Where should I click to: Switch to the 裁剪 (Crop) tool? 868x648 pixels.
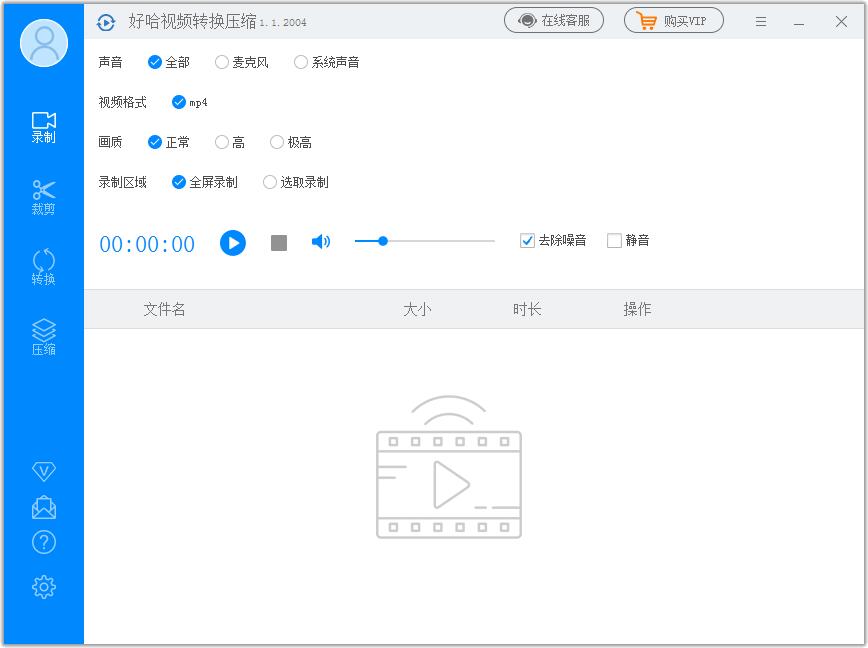[x=43, y=197]
